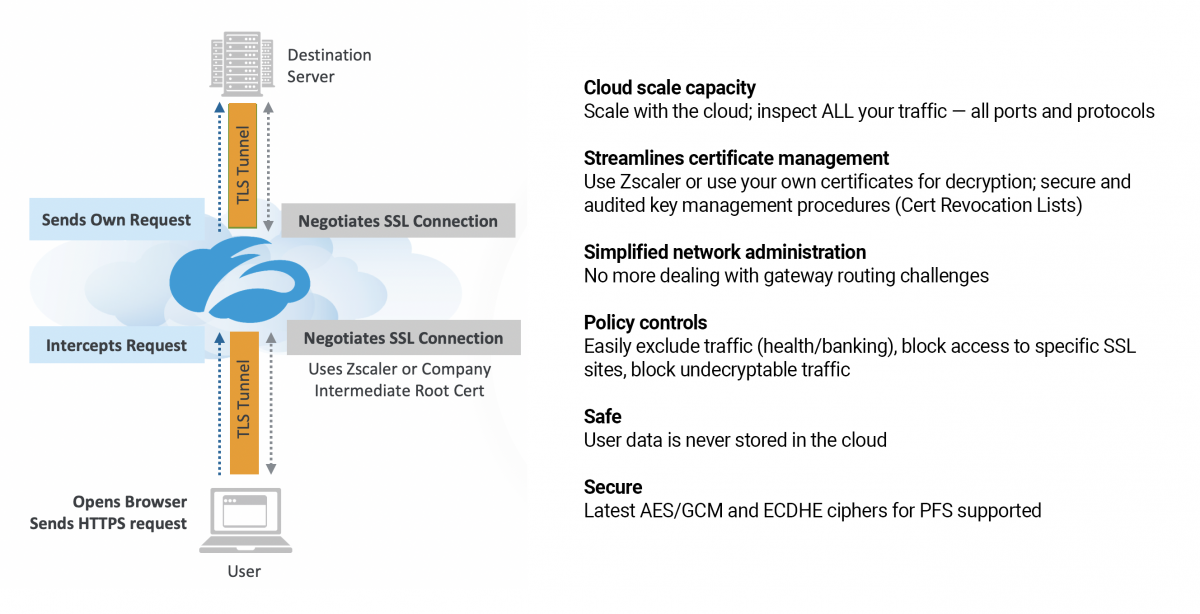Click the Destination Server rack icon

tap(244, 62)
